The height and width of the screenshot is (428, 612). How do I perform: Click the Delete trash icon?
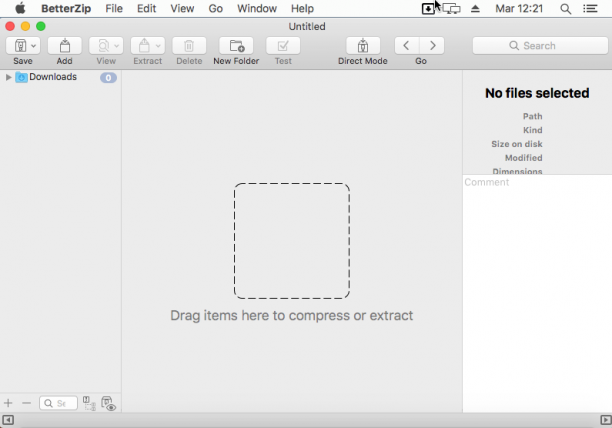tap(189, 46)
